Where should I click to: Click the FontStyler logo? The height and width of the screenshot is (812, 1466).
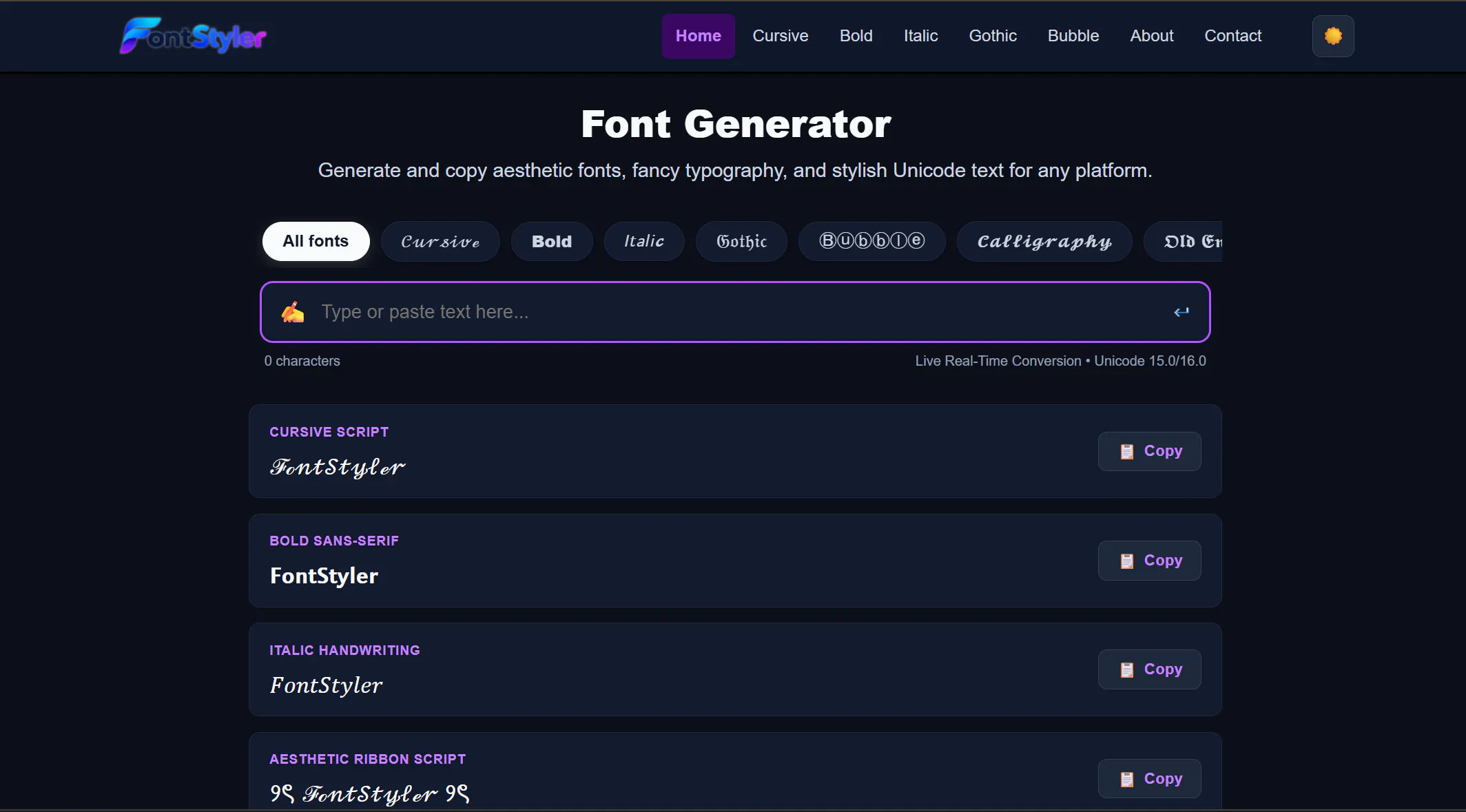click(x=193, y=36)
